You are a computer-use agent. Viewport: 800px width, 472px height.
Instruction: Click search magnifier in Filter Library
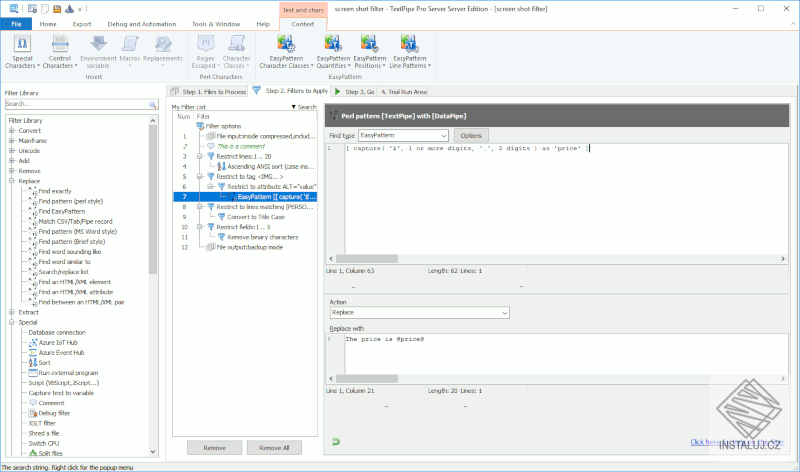tap(153, 104)
